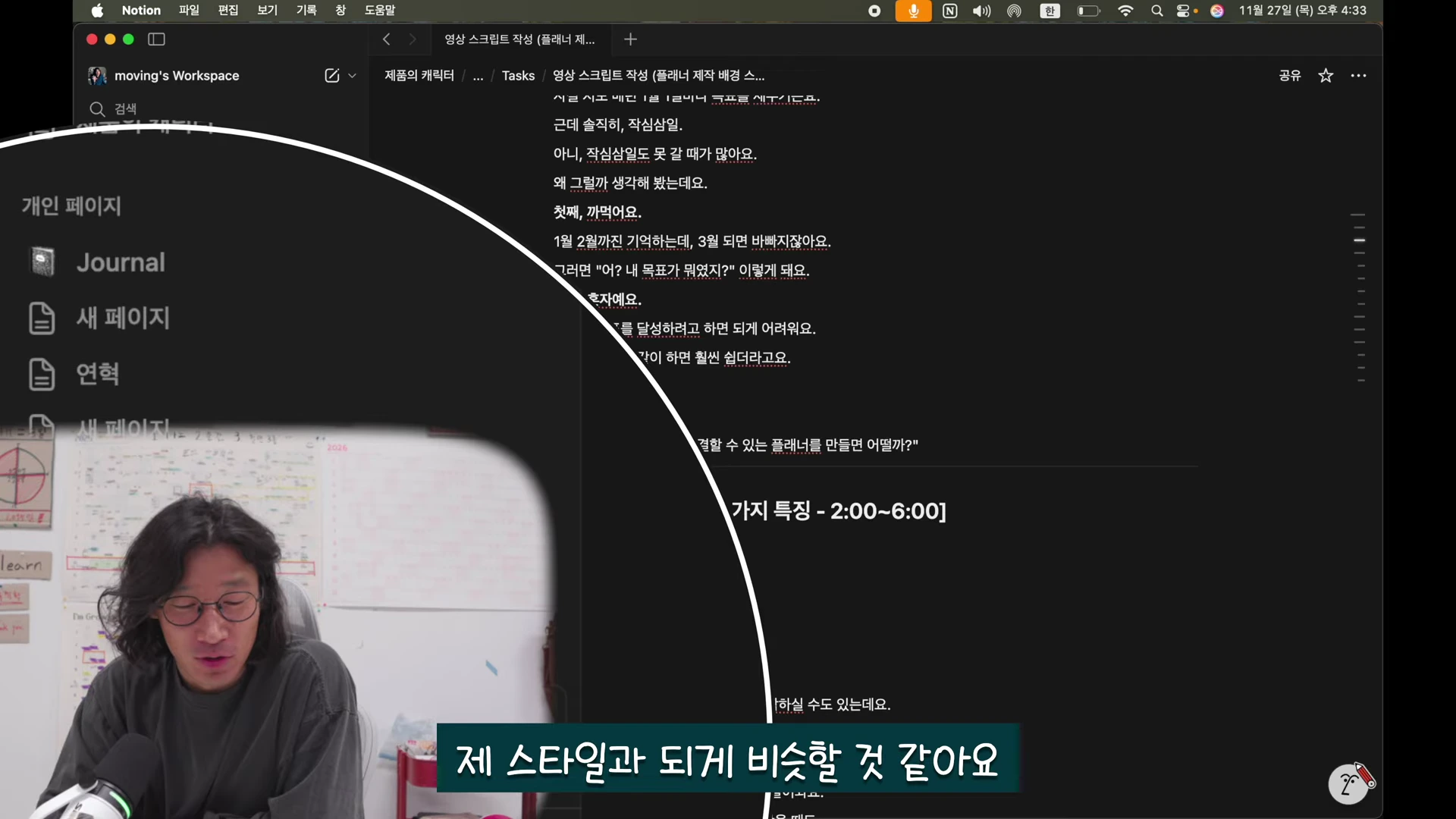Go forward with the right arrow
The image size is (1456, 819).
click(413, 39)
